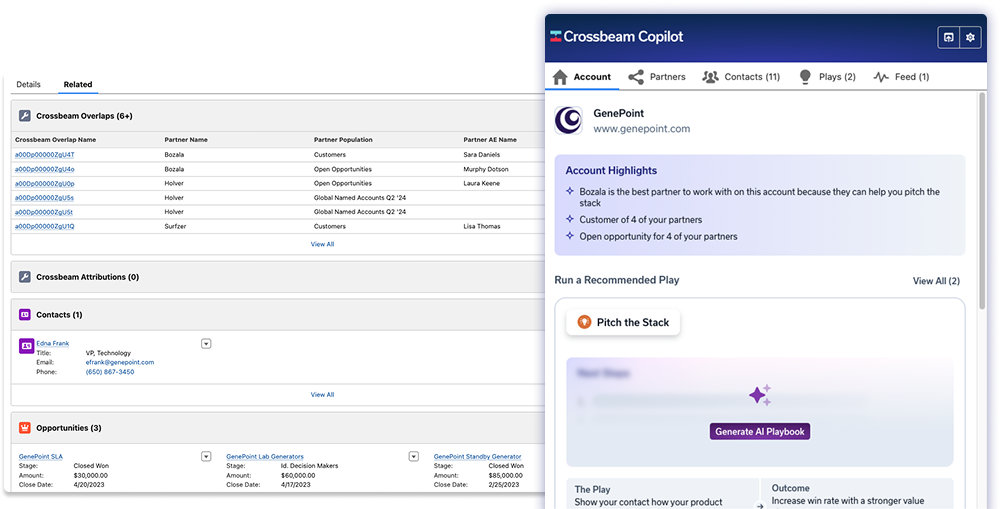Click the Copilot panel vertical scrollbar
Viewport: 1001px width, 509px height.
[x=982, y=201]
